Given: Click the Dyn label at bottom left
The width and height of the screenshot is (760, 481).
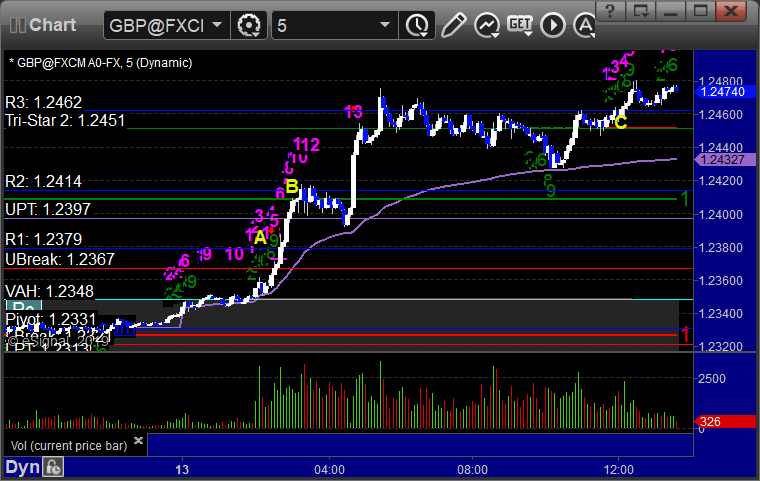Looking at the screenshot, I should click(x=22, y=467).
